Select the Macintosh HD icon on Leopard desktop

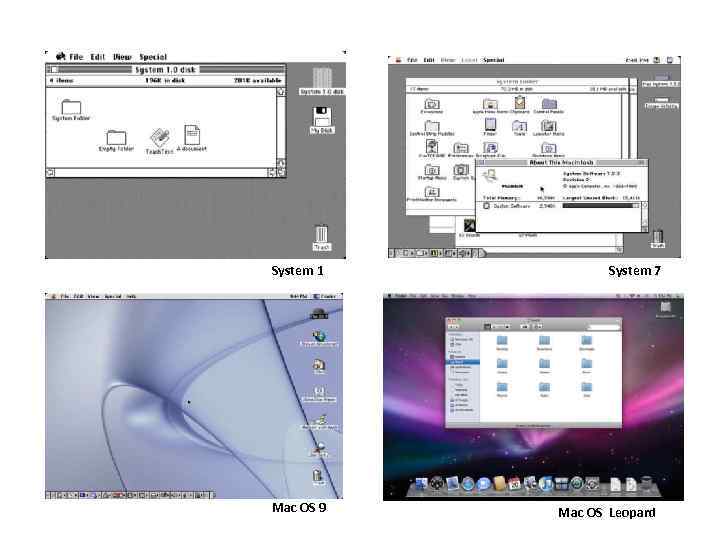[665, 307]
